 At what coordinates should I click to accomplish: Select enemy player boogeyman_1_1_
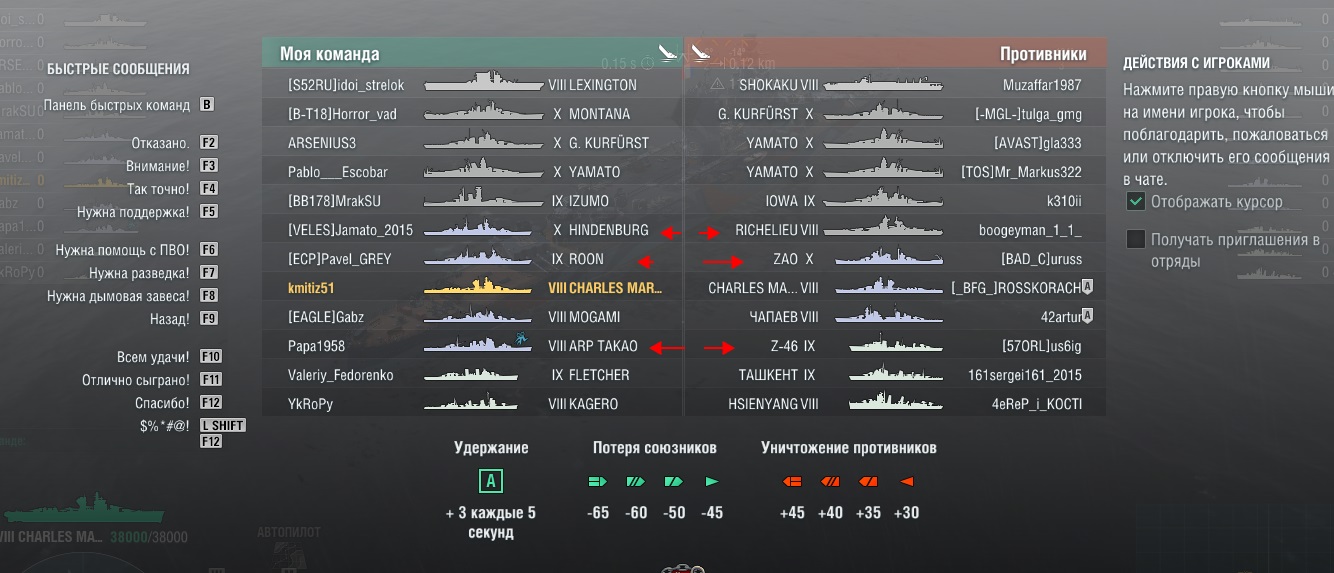[x=1030, y=230]
